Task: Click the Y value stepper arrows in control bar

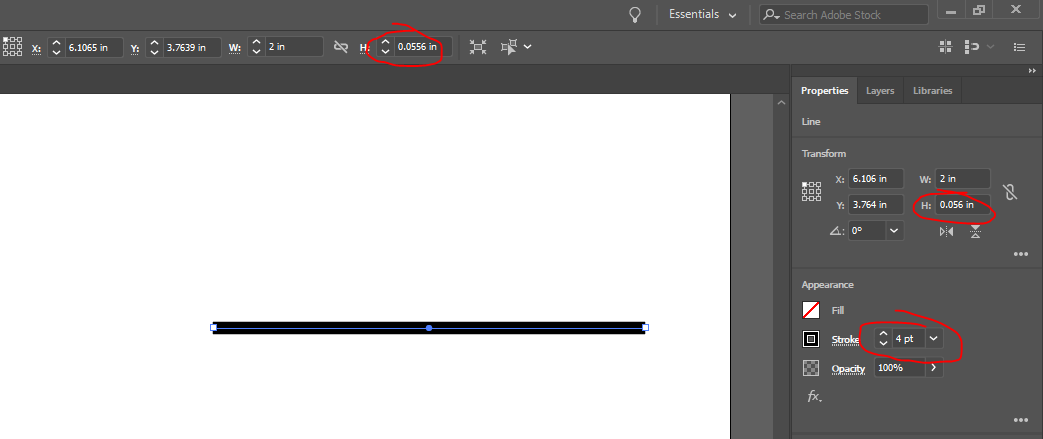Action: tap(154, 47)
